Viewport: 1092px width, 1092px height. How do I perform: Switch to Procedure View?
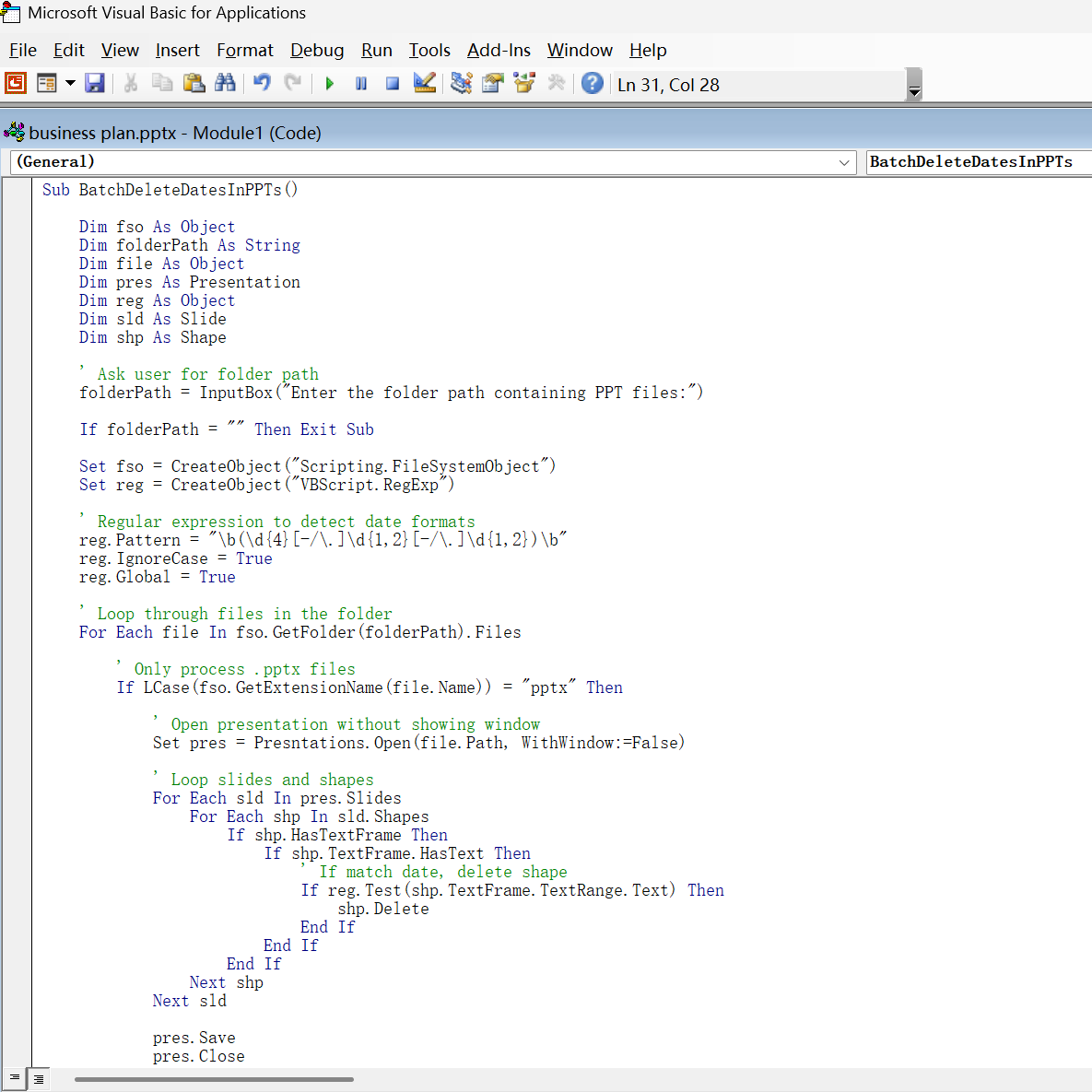[x=15, y=1078]
